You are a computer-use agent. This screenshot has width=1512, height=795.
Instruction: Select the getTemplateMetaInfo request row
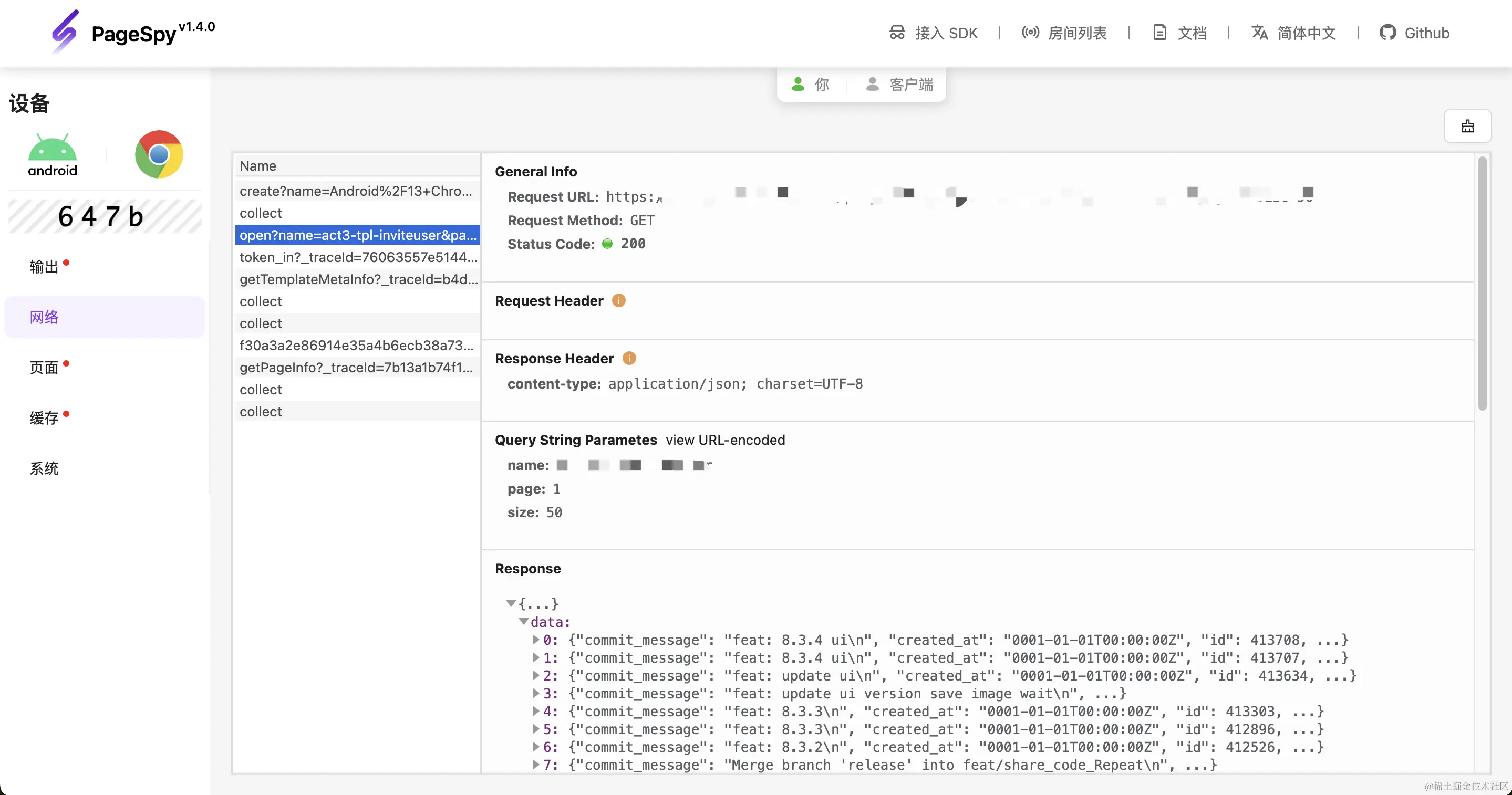[x=357, y=279]
